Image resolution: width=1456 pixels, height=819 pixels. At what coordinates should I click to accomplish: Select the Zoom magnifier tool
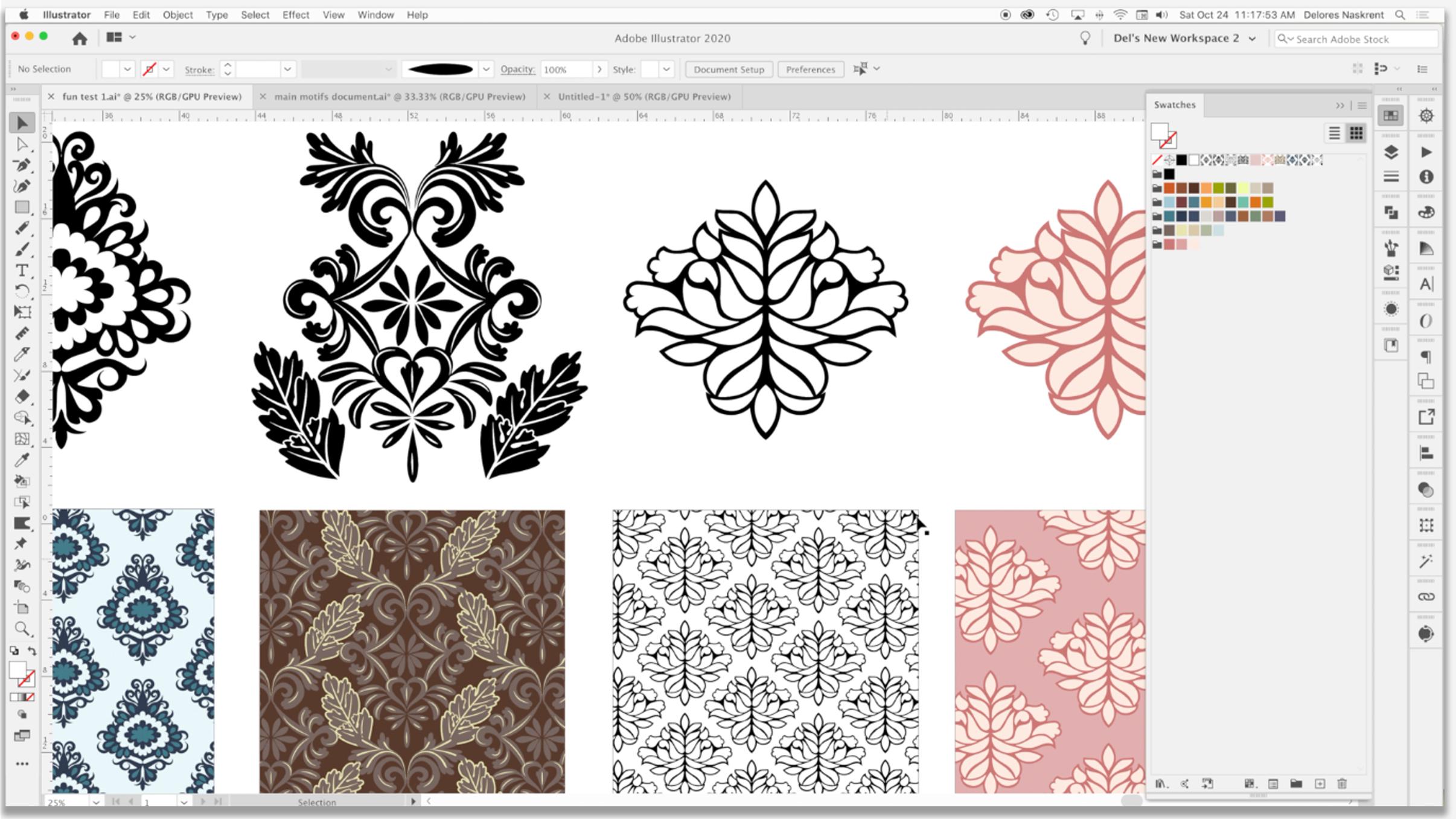click(22, 629)
